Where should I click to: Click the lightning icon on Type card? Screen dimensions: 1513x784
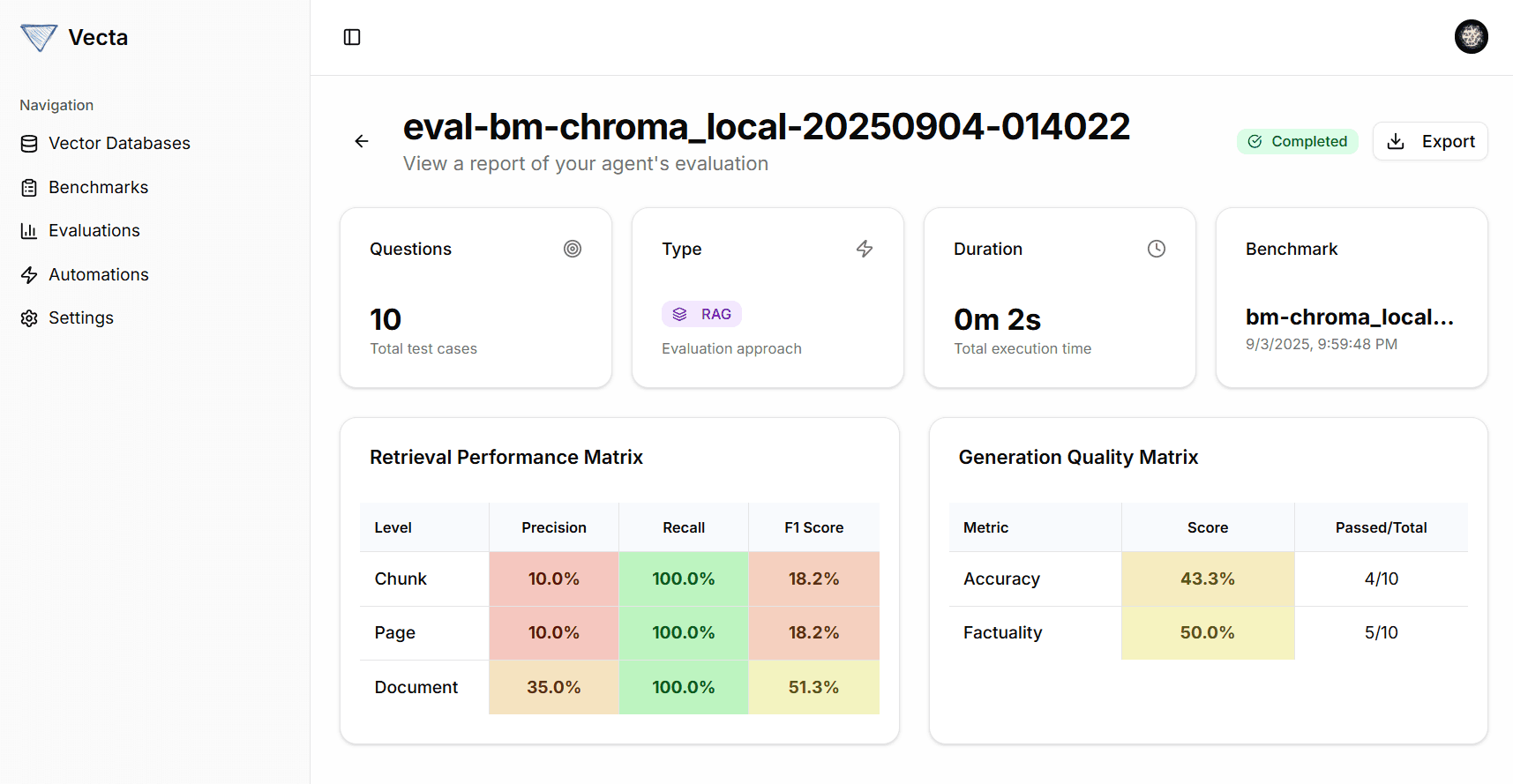pyautogui.click(x=865, y=249)
